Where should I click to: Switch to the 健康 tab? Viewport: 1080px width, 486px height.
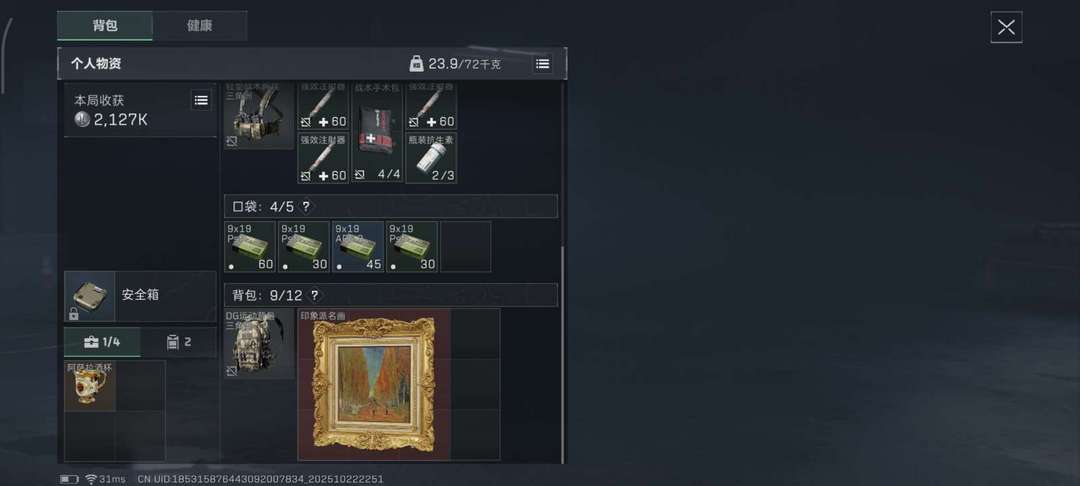pos(200,26)
